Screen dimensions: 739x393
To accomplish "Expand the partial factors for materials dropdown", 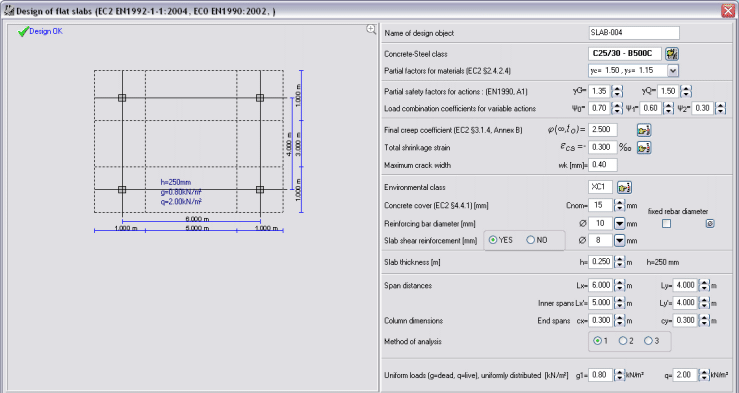I will coord(673,71).
